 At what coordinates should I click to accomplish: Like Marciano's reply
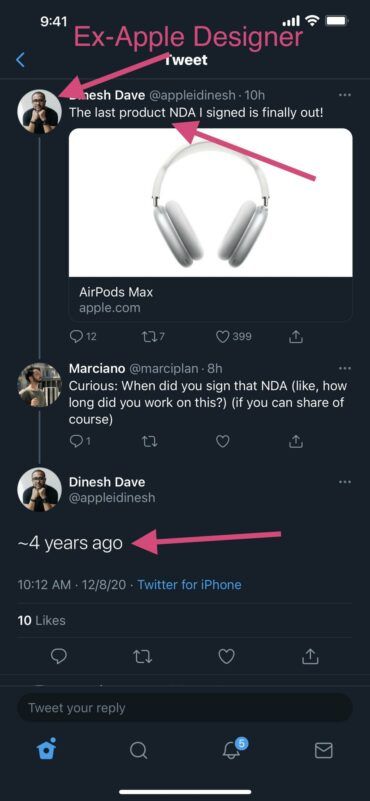pyautogui.click(x=223, y=441)
